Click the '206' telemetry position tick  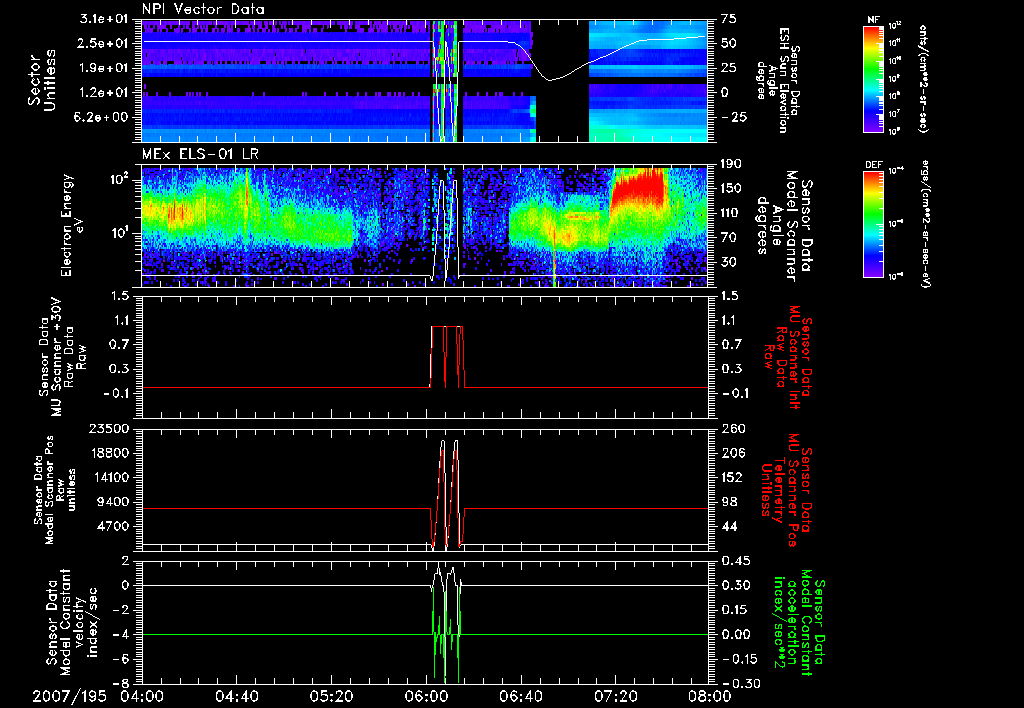click(x=731, y=453)
